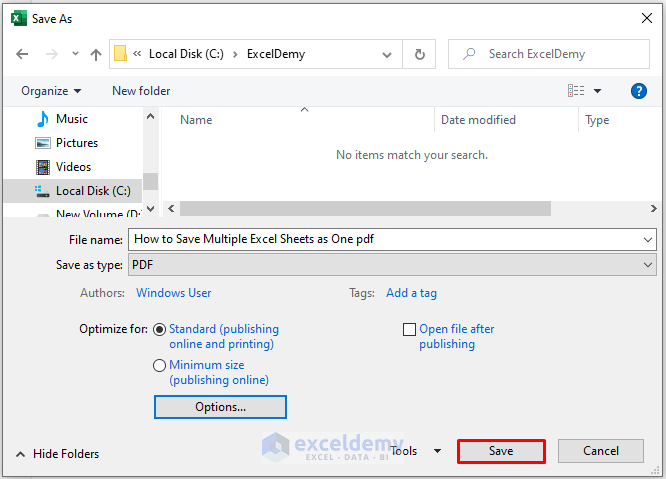Click the Videos film icon

coord(42,167)
